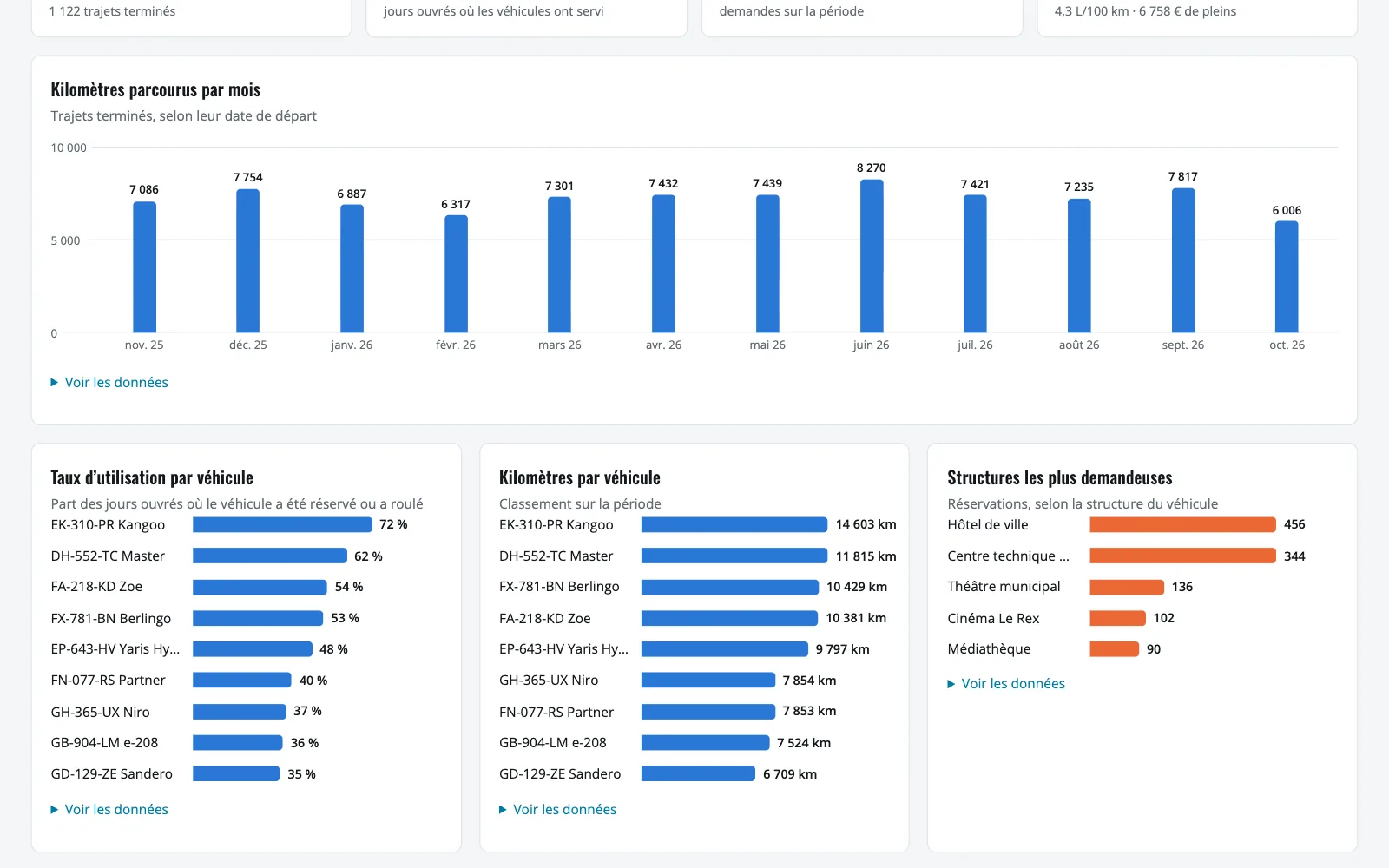Screen dimensions: 1389x868
Task: Expand 'Voir les données' in Structures les plus demandeuses
Action: pos(1006,684)
